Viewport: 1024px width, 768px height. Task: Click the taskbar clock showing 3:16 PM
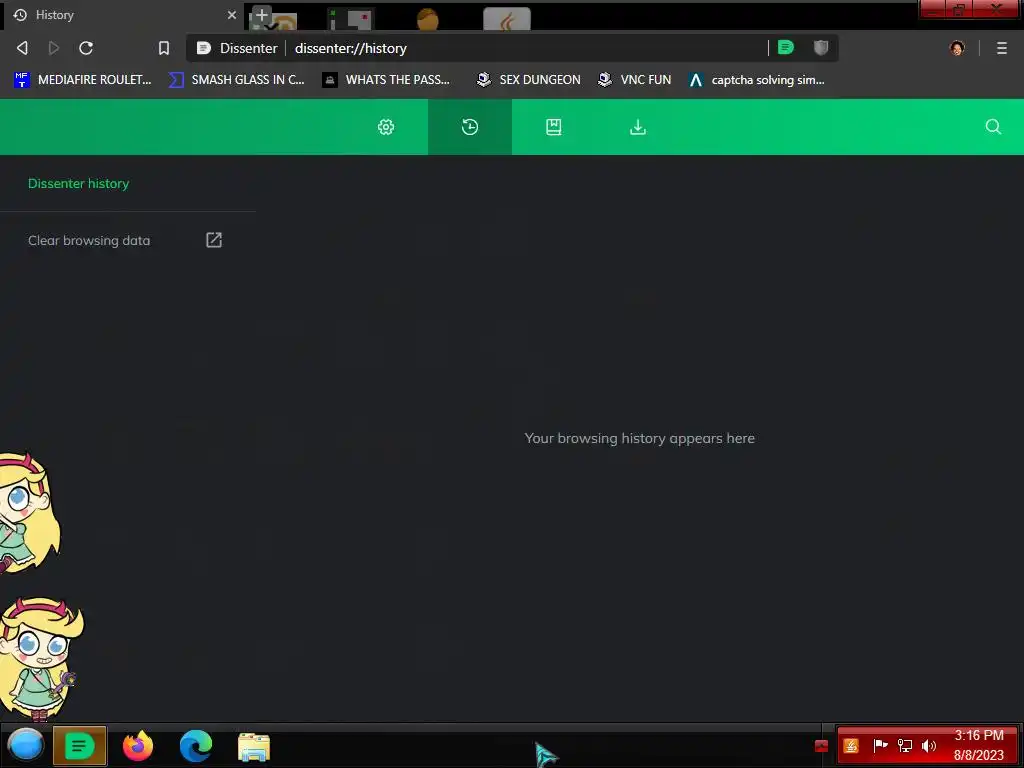click(978, 745)
